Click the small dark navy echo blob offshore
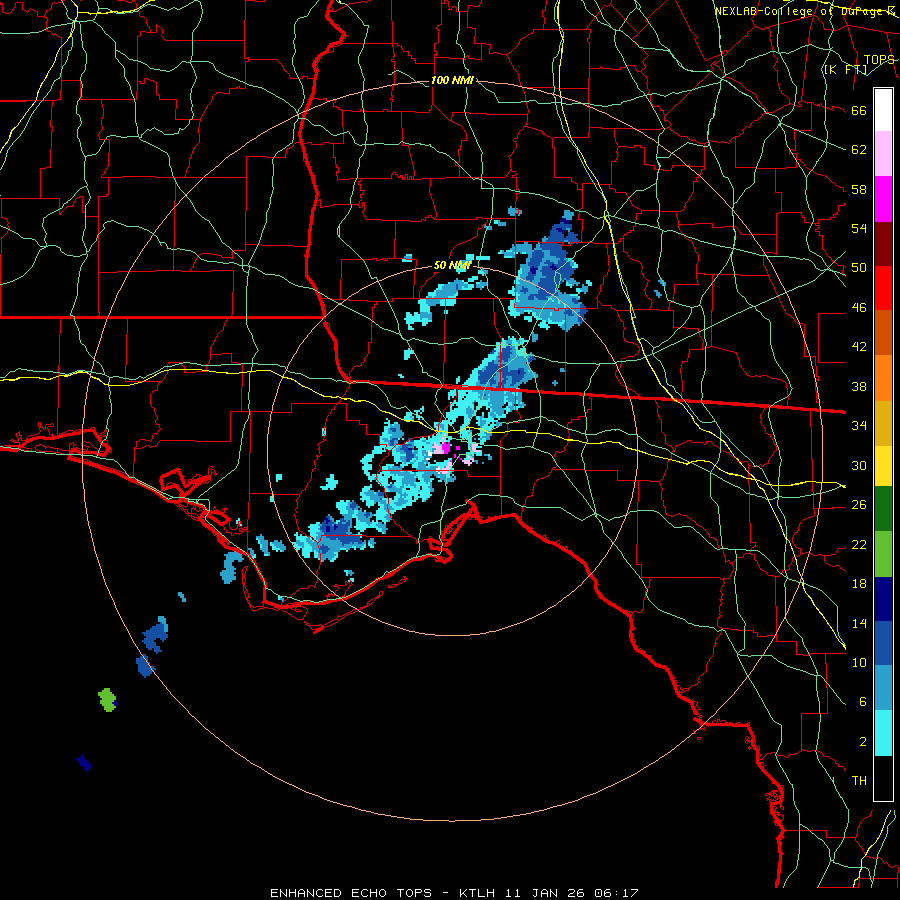Viewport: 900px width, 900px height. pyautogui.click(x=84, y=763)
